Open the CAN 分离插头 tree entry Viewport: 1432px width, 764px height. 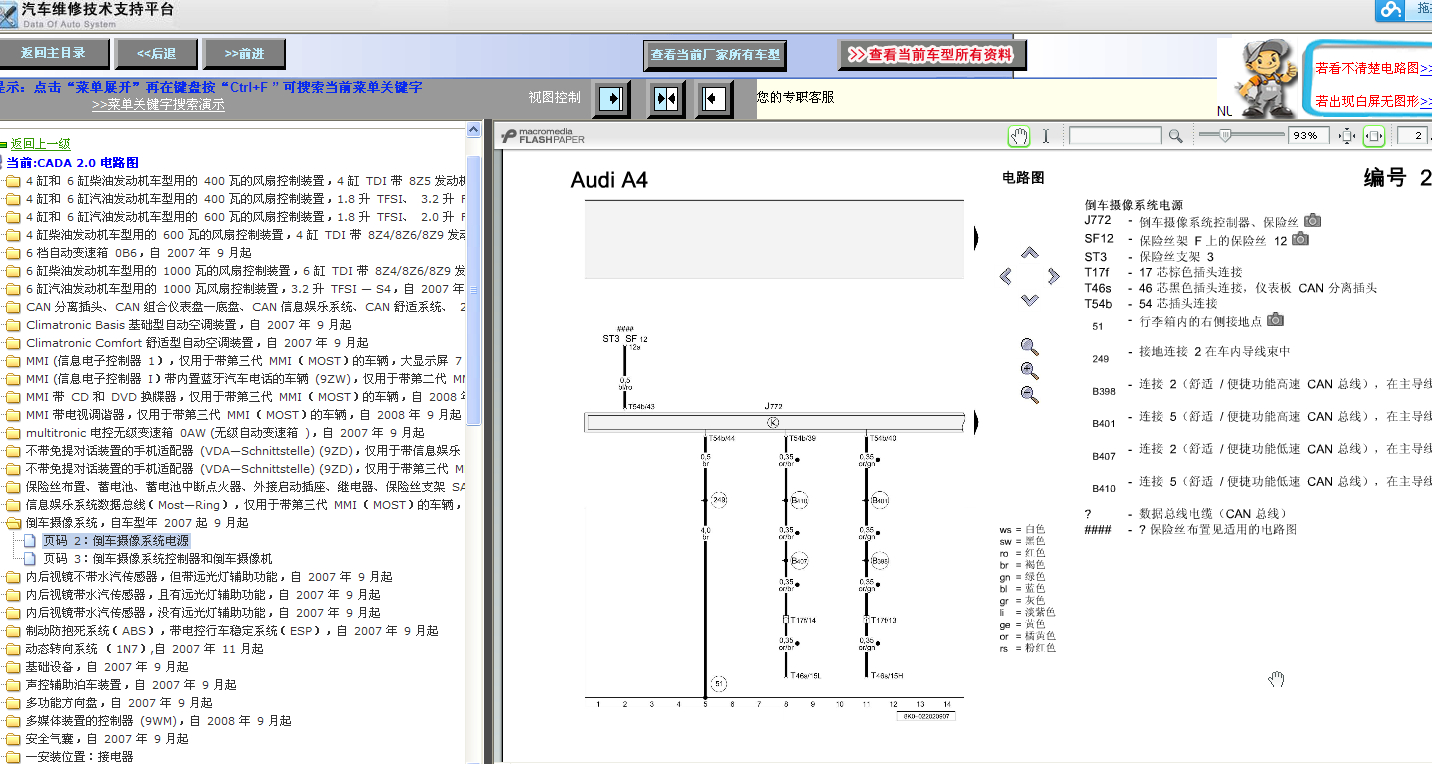pyautogui.click(x=246, y=307)
